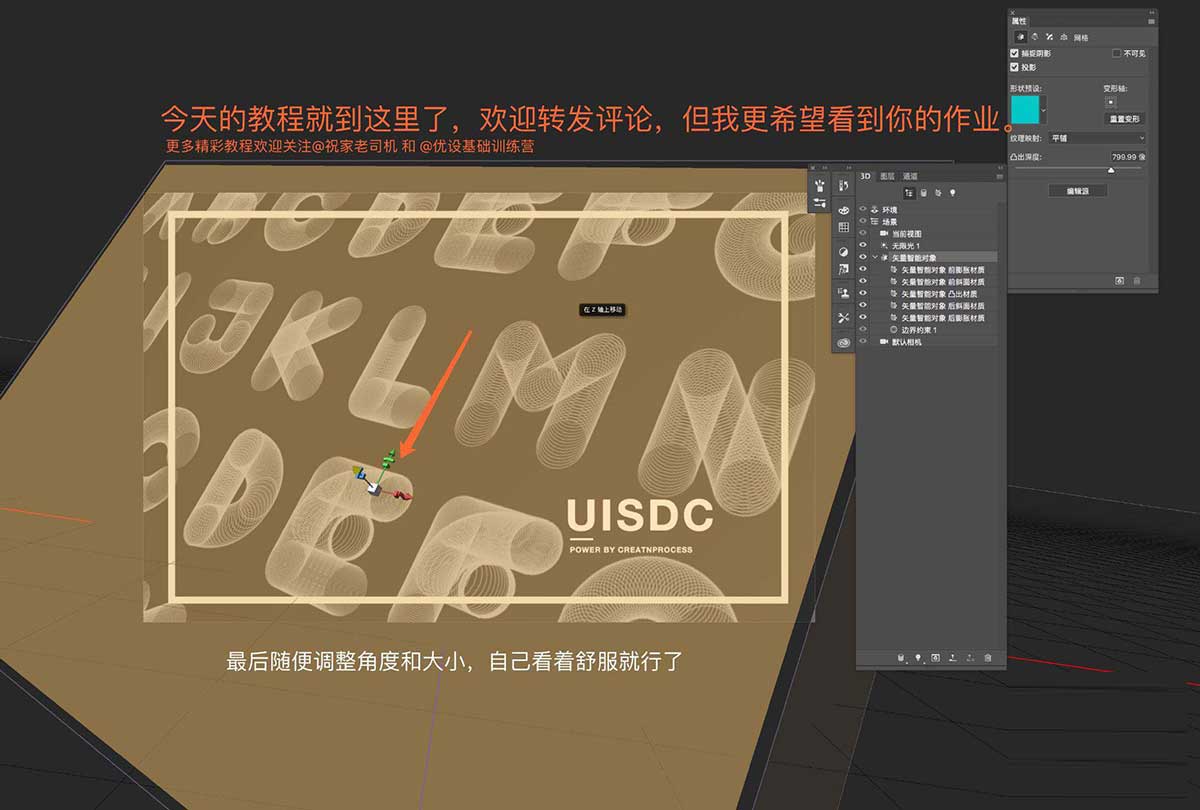Click the render icon in Properties panel footer
The image size is (1200, 810).
click(1120, 281)
